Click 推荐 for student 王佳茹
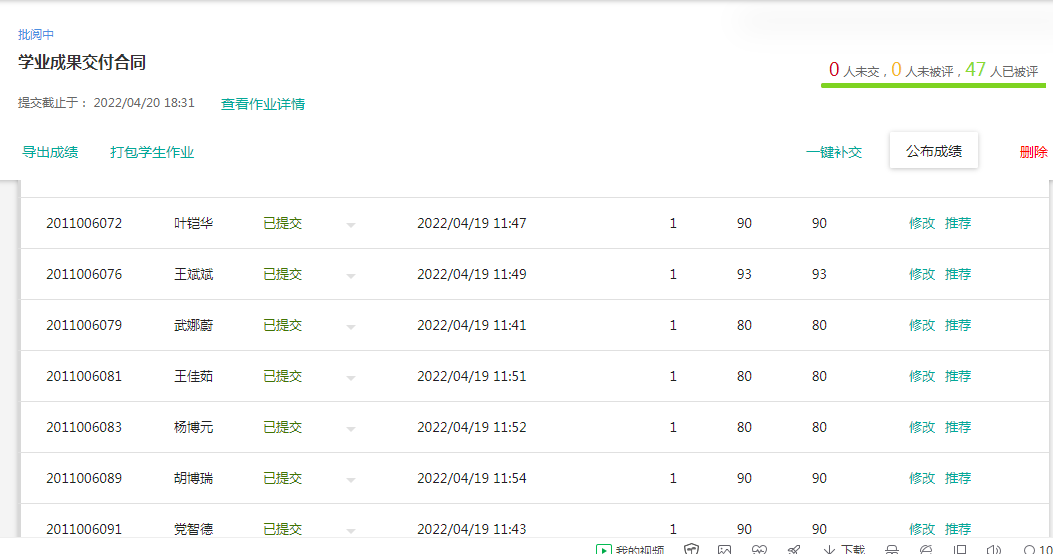This screenshot has width=1053, height=554. click(958, 376)
